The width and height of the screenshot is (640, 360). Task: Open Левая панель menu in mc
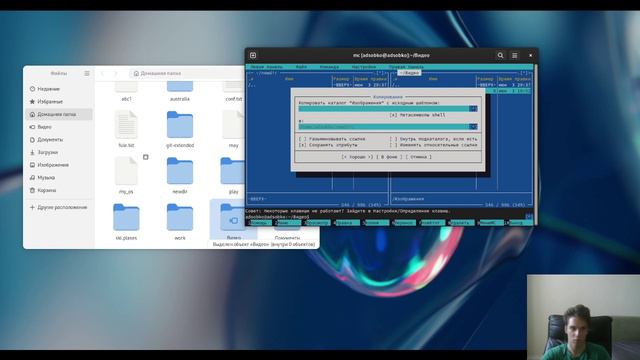266,67
